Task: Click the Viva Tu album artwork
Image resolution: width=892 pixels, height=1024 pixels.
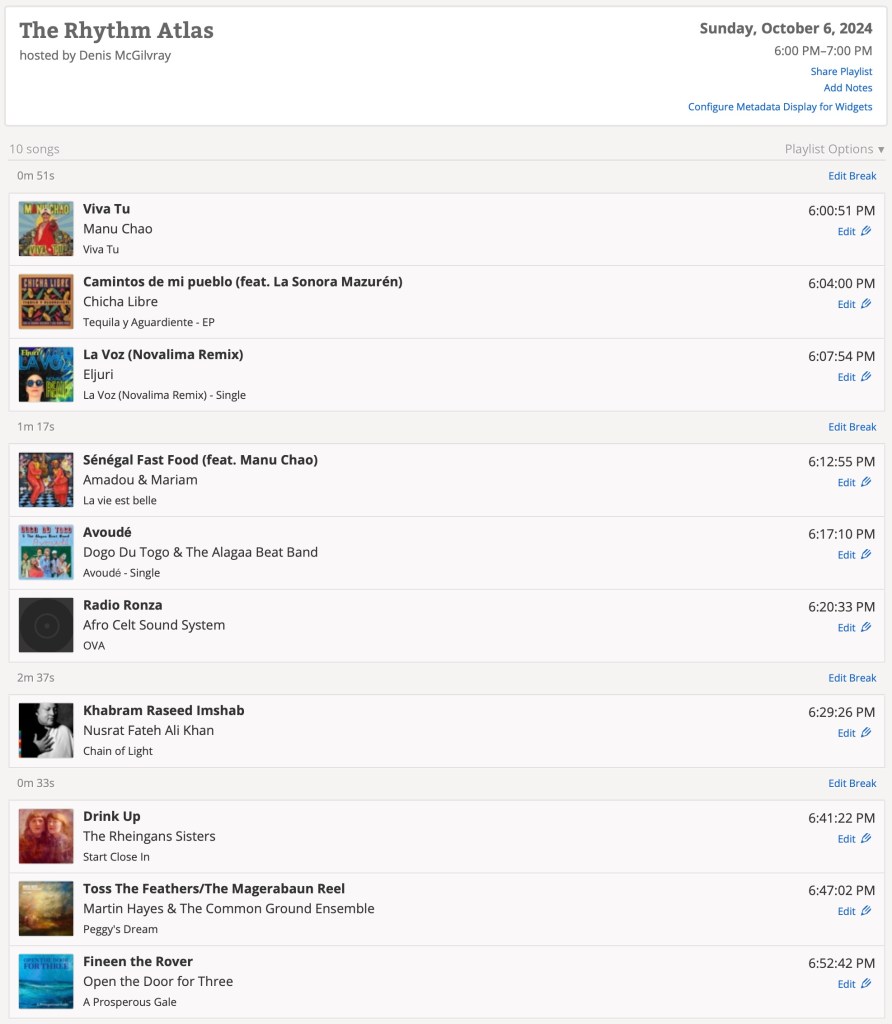Action: [46, 229]
